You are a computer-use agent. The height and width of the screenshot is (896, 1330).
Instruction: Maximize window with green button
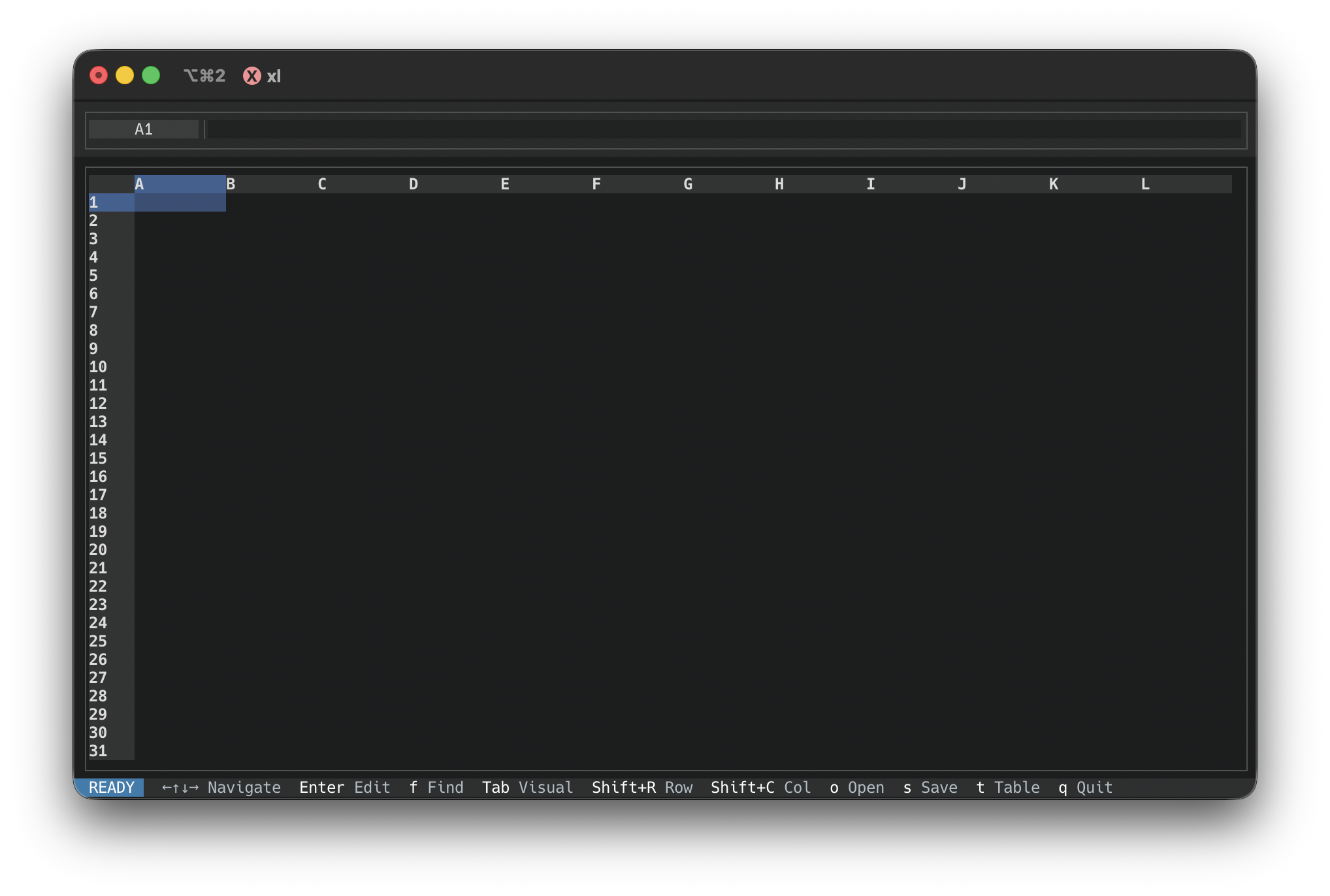point(151,76)
